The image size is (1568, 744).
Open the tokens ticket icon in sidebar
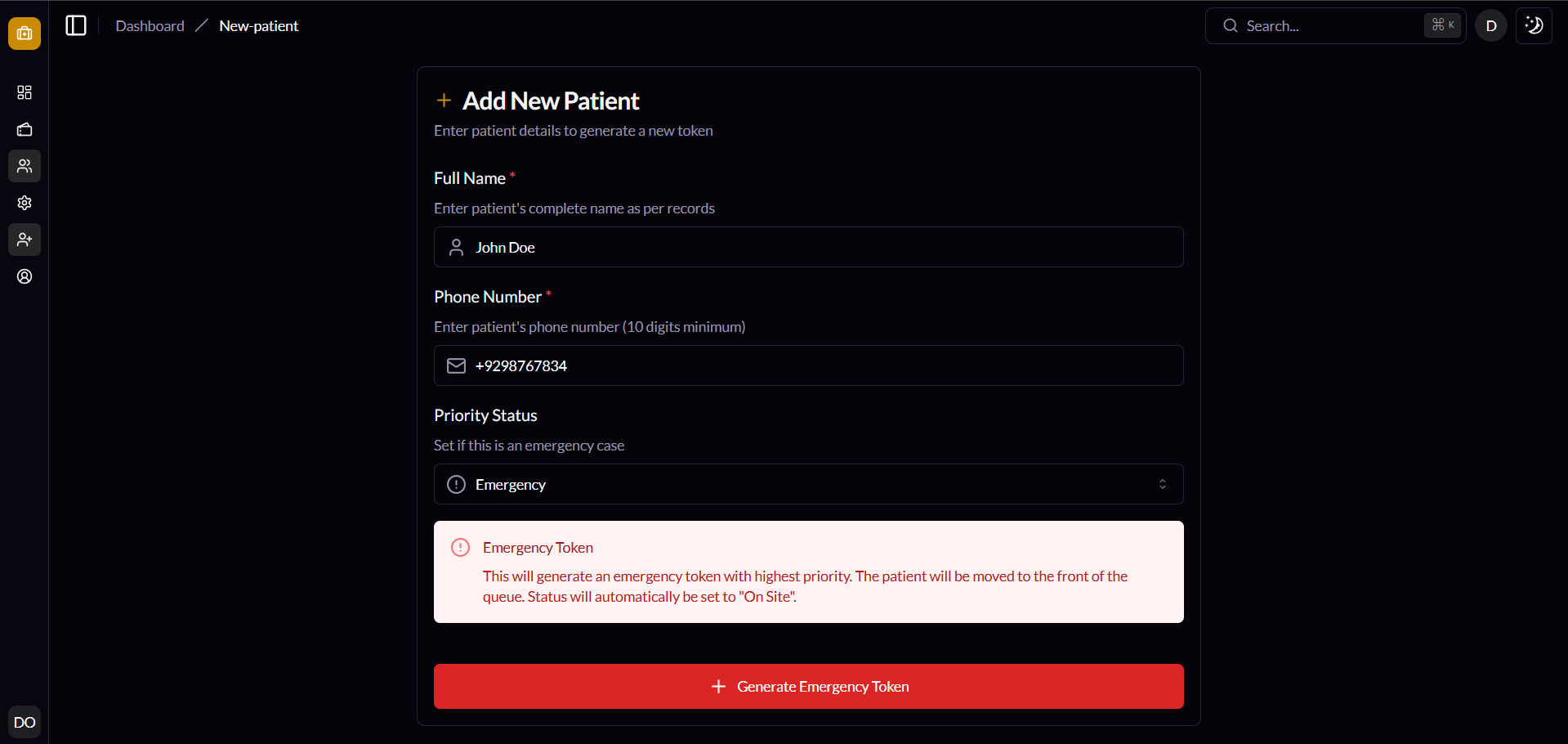[x=25, y=129]
